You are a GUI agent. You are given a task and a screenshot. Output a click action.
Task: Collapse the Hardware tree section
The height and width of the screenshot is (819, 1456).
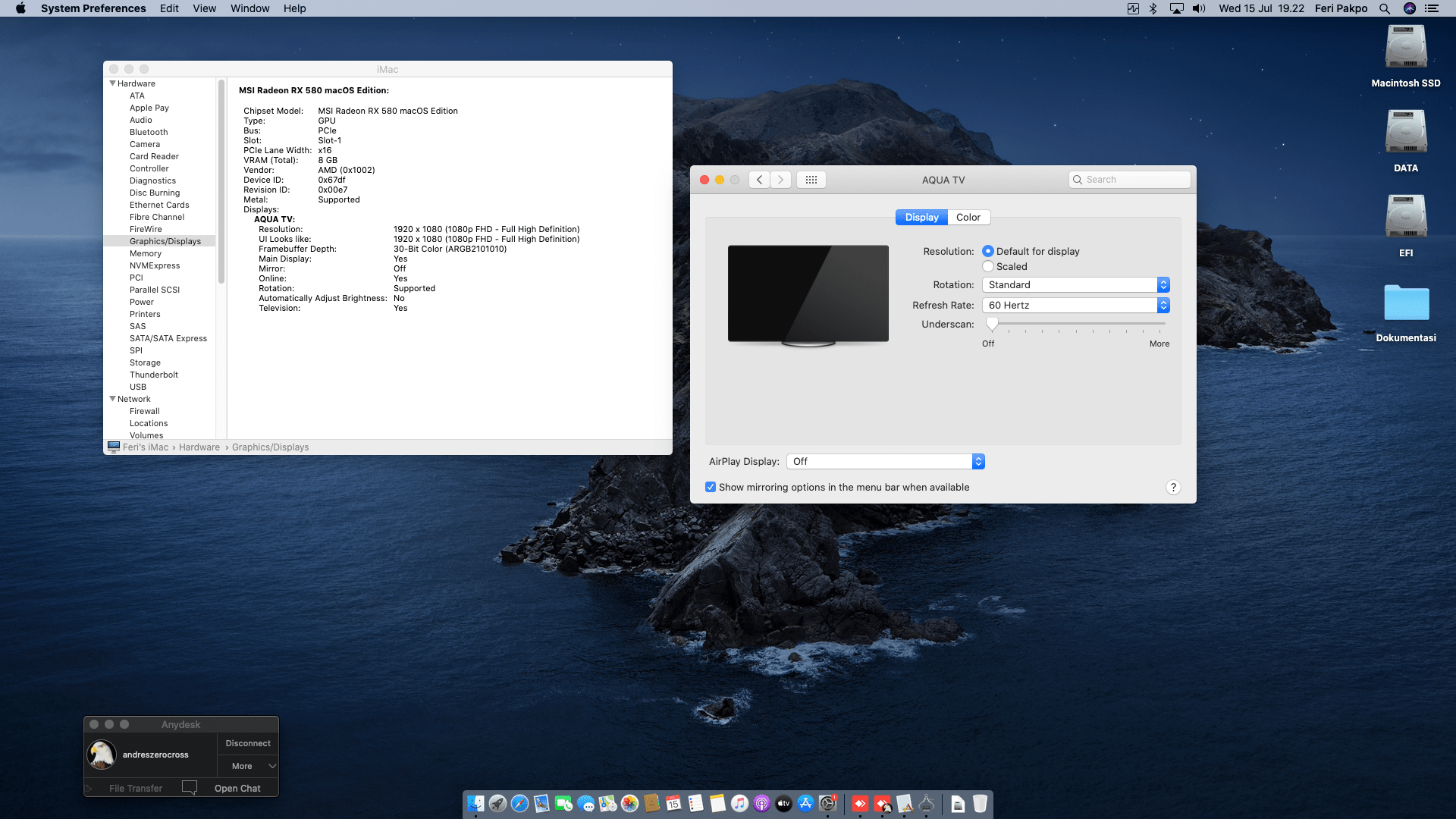point(112,83)
